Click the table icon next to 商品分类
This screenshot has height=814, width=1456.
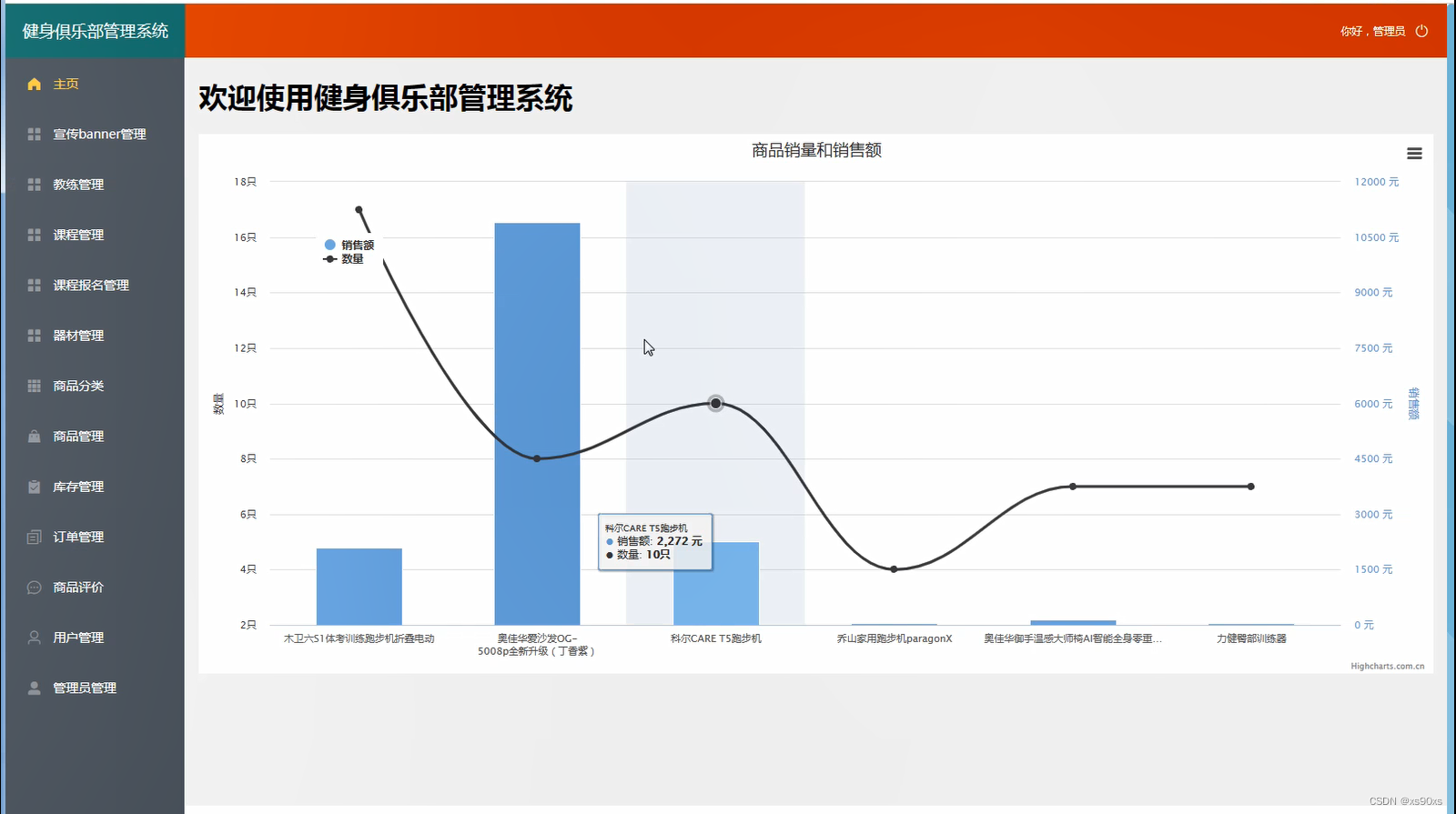click(x=34, y=386)
